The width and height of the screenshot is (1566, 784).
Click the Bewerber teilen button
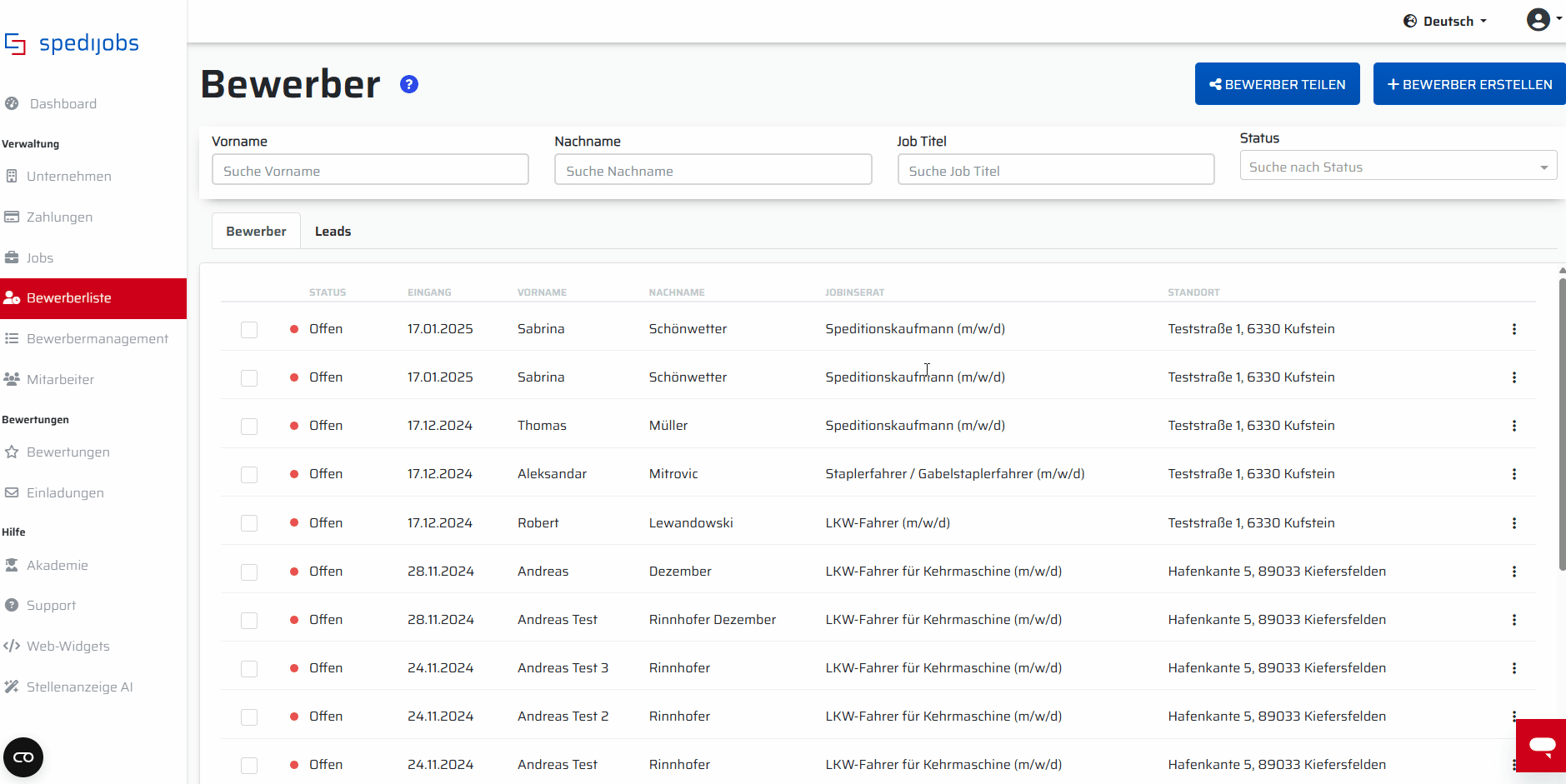(x=1278, y=84)
